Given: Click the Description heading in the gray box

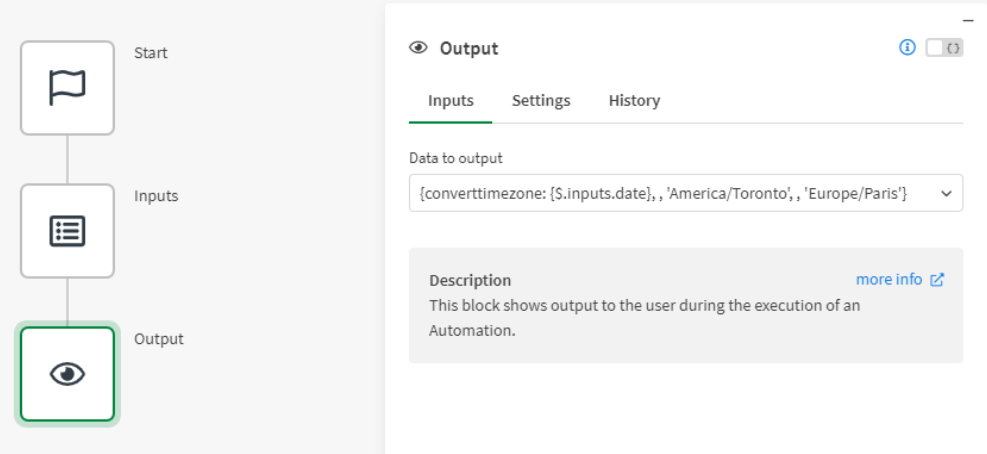Looking at the screenshot, I should [470, 280].
